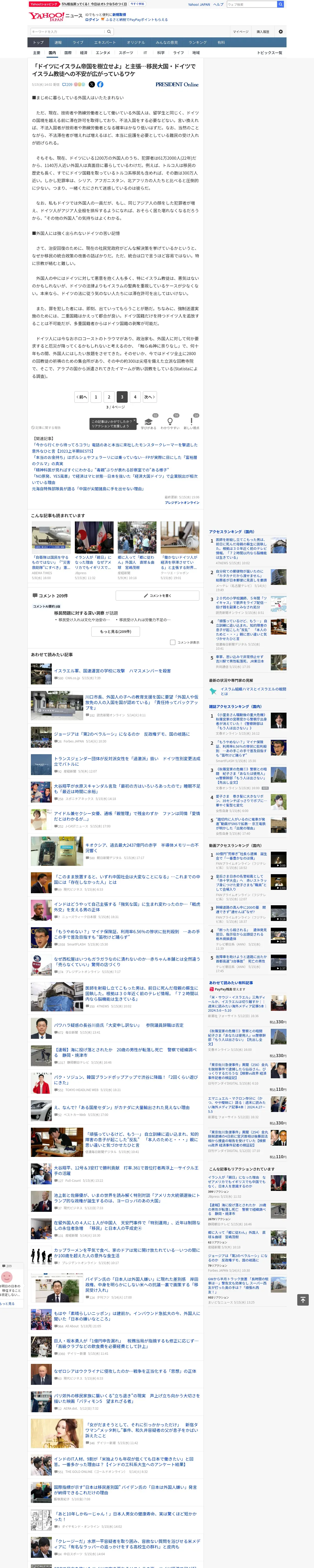The width and height of the screenshot is (314, 1568).
Task: Open the ライブ tab in the dark navigation bar
Action: [78, 43]
